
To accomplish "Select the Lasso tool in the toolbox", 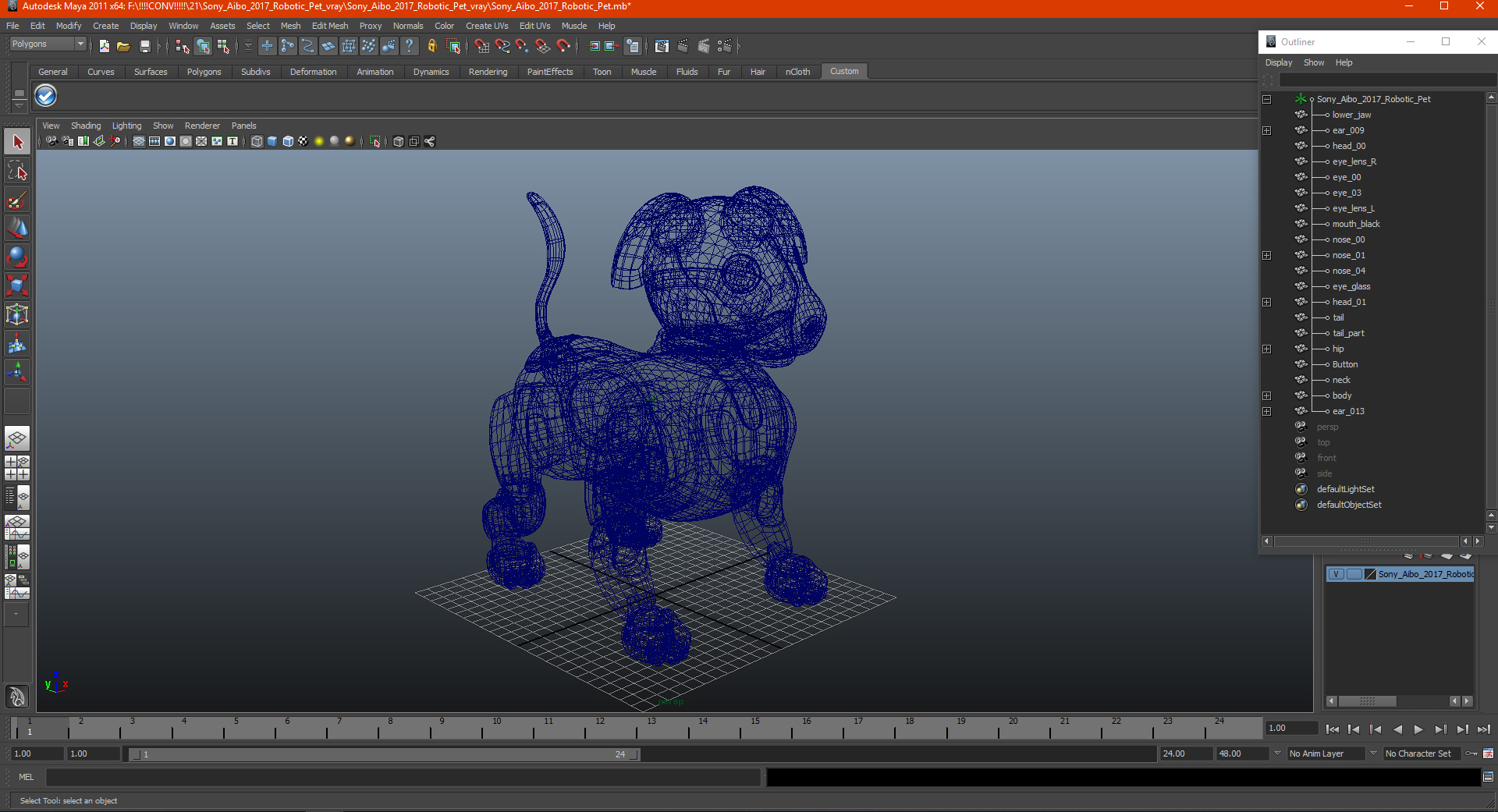I will (17, 171).
